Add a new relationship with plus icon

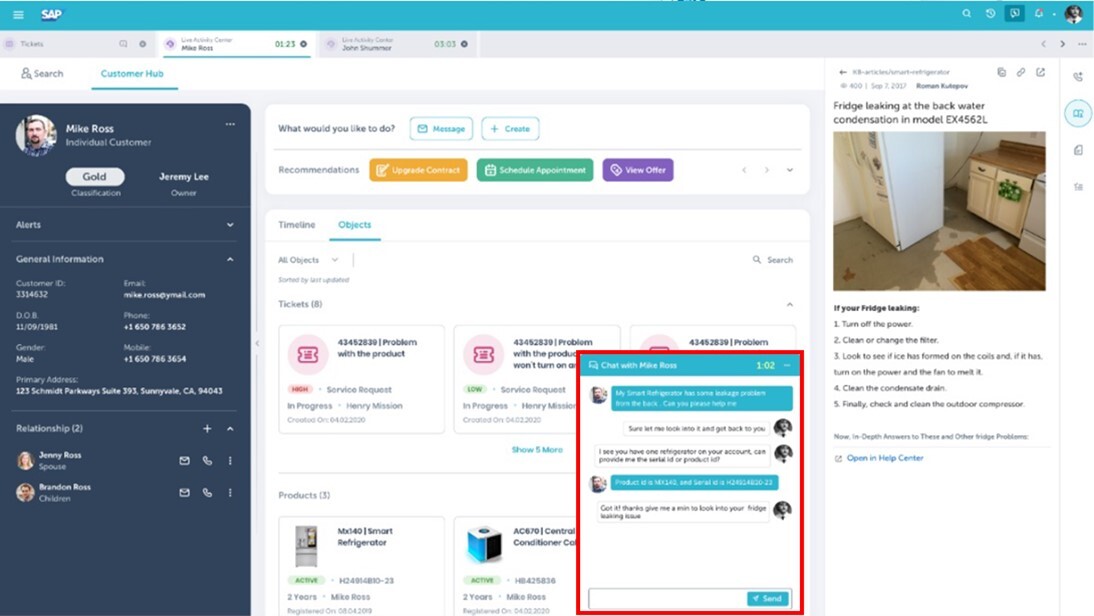[x=207, y=429]
